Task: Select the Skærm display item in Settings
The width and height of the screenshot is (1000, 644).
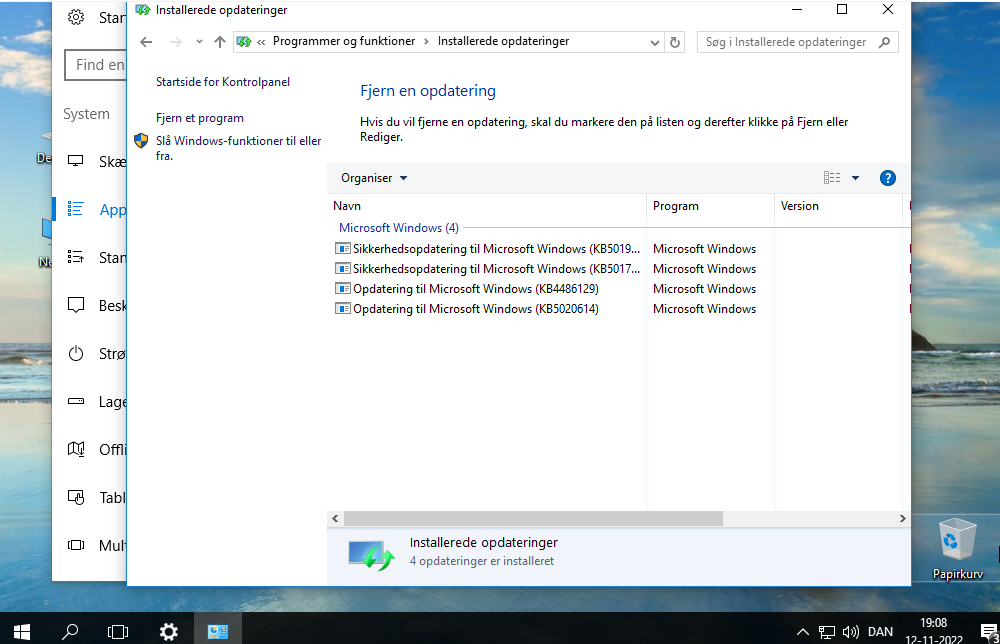Action: pyautogui.click(x=91, y=161)
